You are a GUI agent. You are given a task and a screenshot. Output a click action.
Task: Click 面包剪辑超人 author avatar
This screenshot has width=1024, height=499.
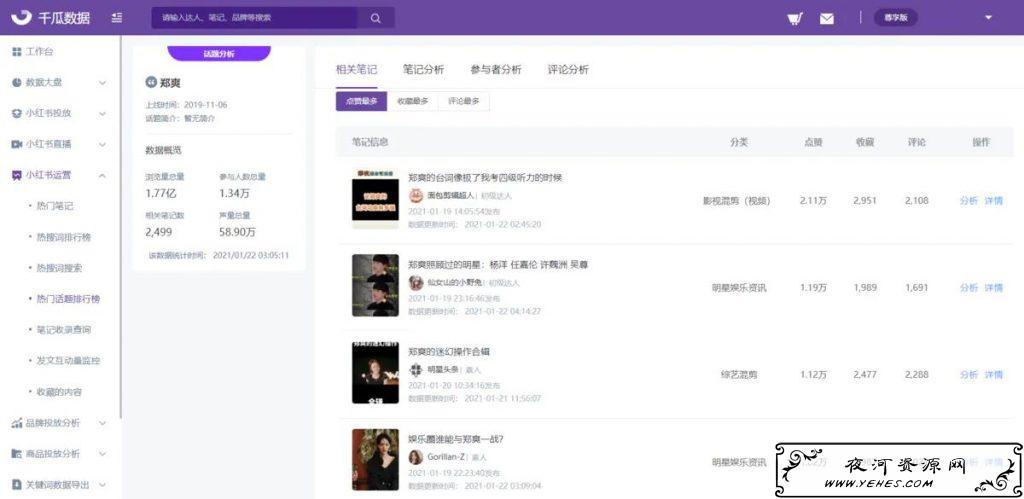pos(416,195)
